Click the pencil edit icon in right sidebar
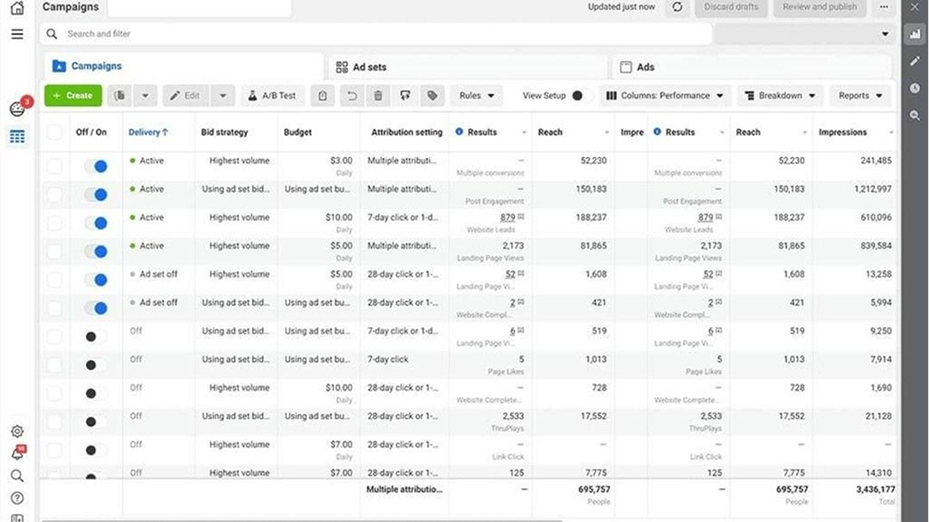The height and width of the screenshot is (522, 929). [915, 61]
